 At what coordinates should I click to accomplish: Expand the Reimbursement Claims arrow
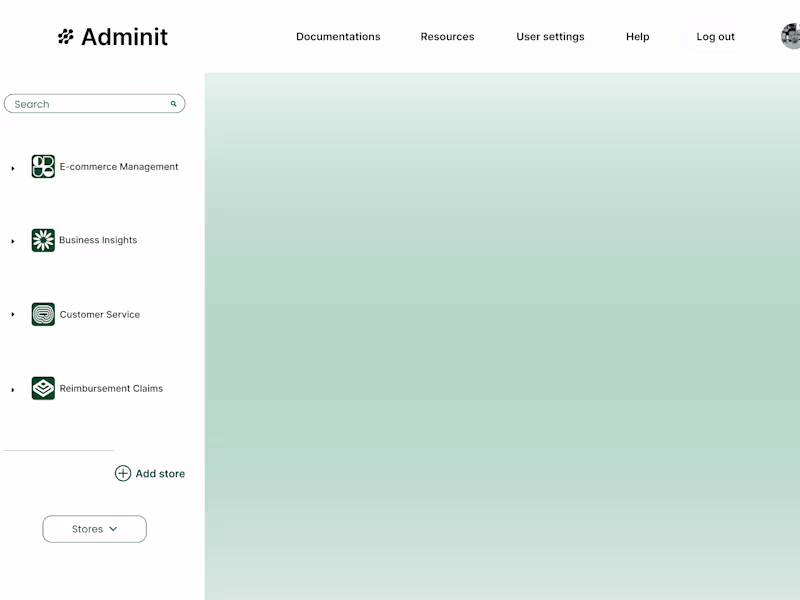click(x=13, y=390)
